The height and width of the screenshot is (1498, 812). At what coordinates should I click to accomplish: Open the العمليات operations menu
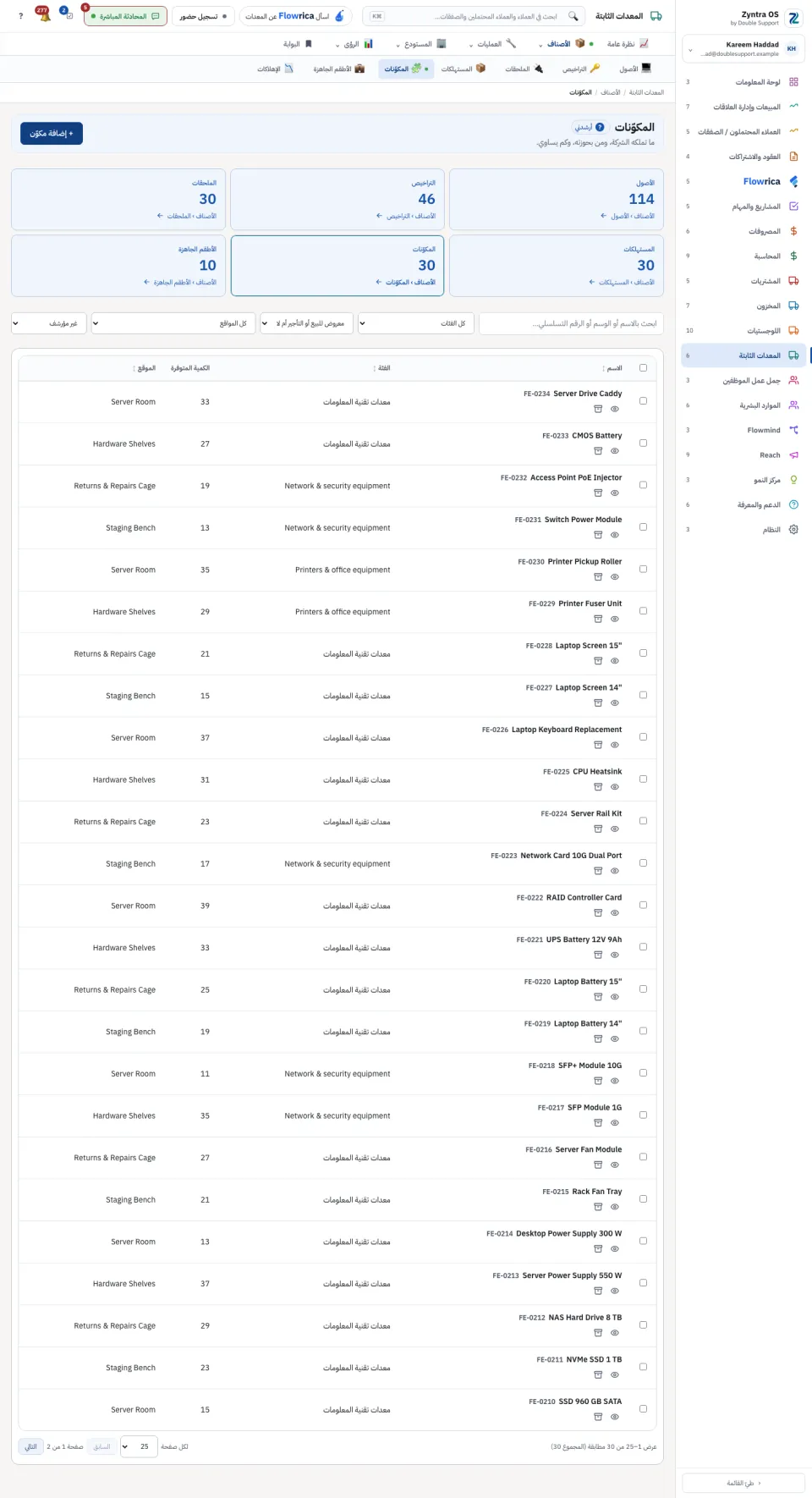click(492, 44)
